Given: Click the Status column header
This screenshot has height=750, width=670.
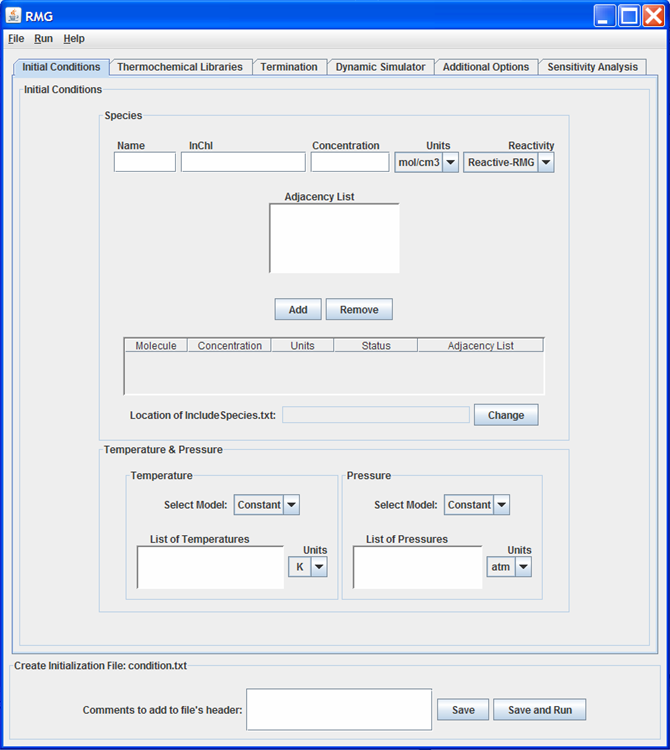Looking at the screenshot, I should tap(376, 345).
